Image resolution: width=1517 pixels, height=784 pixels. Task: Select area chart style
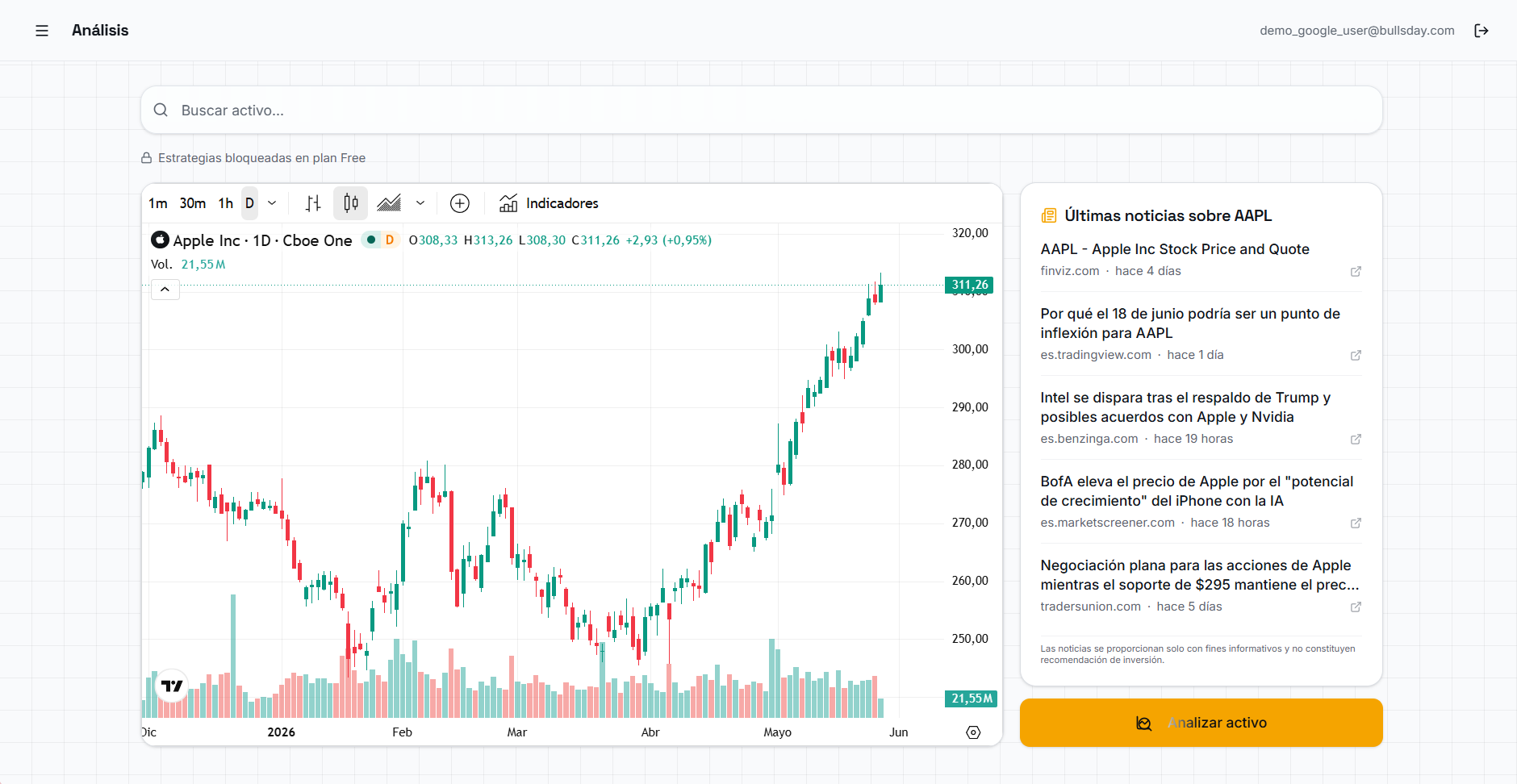[x=389, y=203]
